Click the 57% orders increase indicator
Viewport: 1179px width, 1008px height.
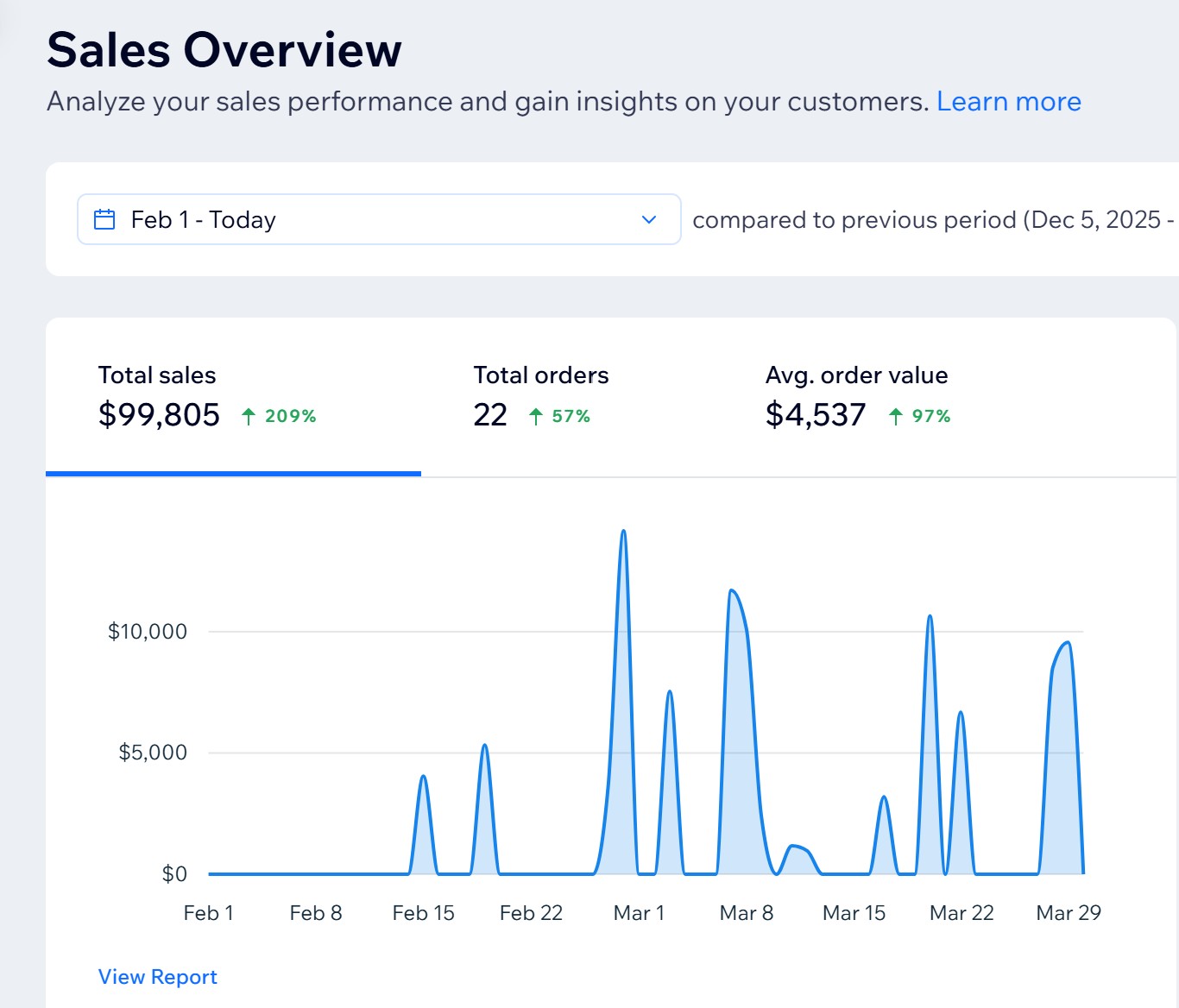coord(571,416)
